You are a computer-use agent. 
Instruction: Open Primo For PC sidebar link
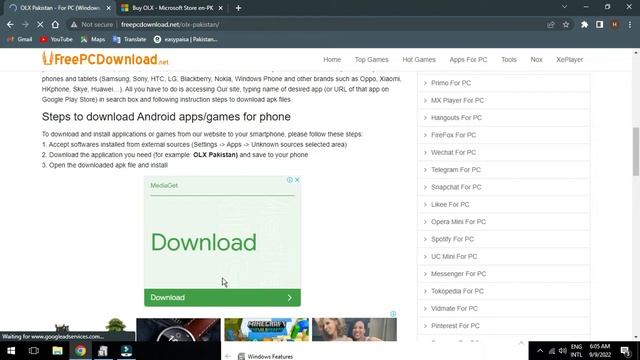[x=451, y=83]
